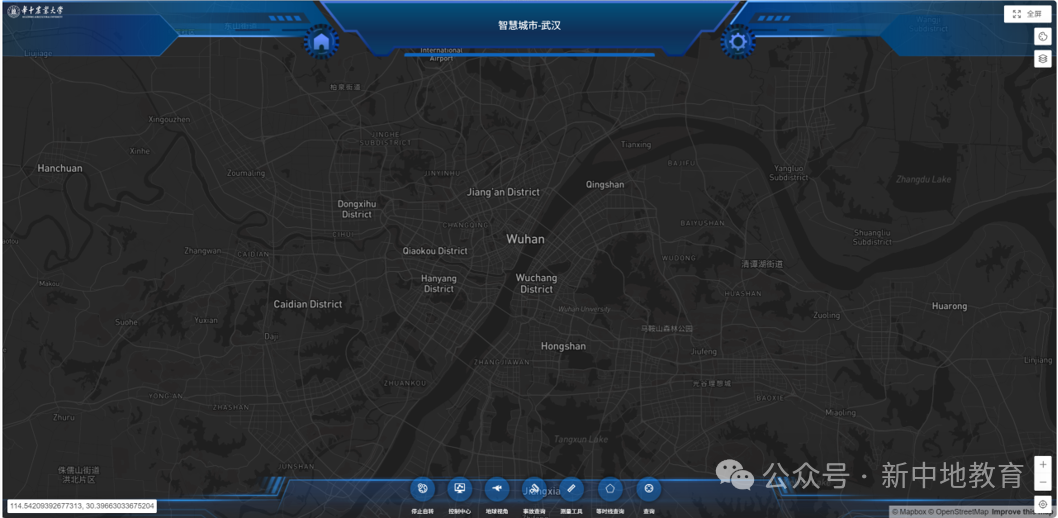Click the Hanchuan map label

60,168
